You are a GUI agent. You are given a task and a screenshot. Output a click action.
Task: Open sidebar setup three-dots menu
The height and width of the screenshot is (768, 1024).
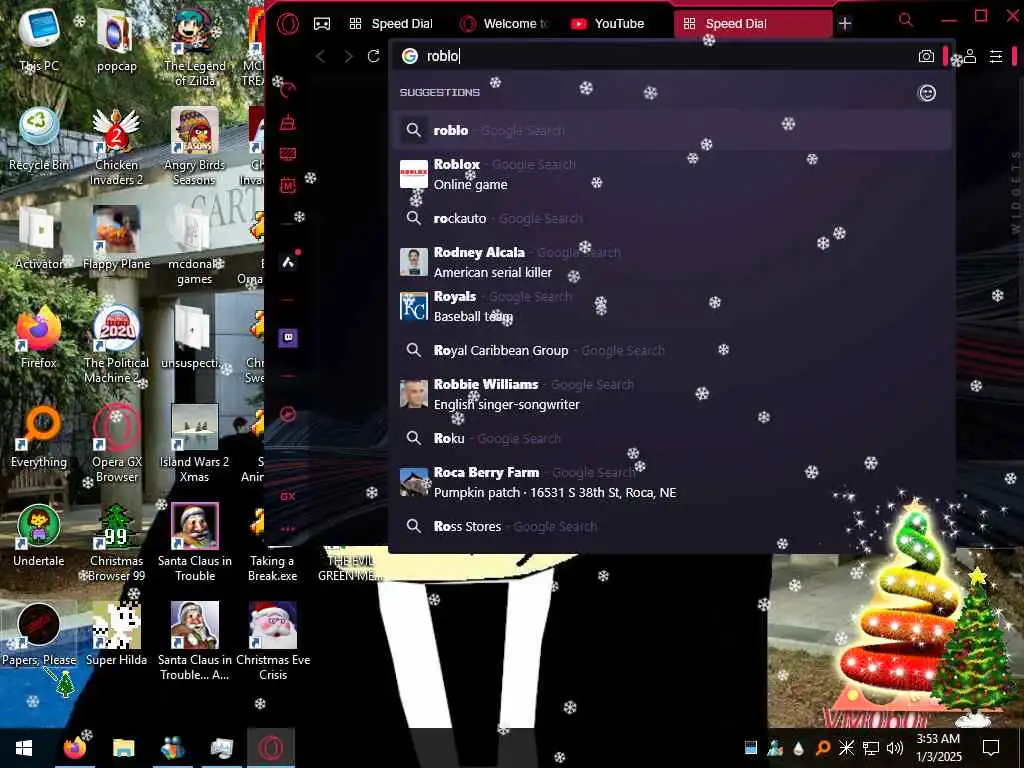pos(288,528)
